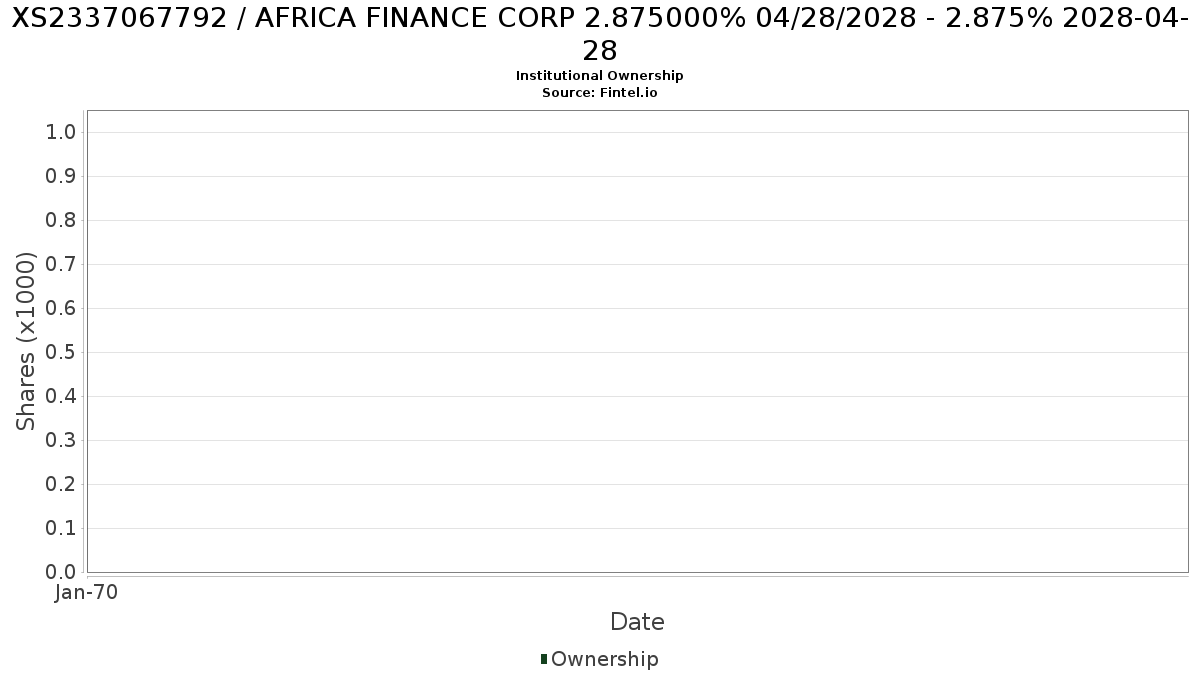Select the Date x-axis title
The height and width of the screenshot is (675, 1200).
(x=637, y=622)
